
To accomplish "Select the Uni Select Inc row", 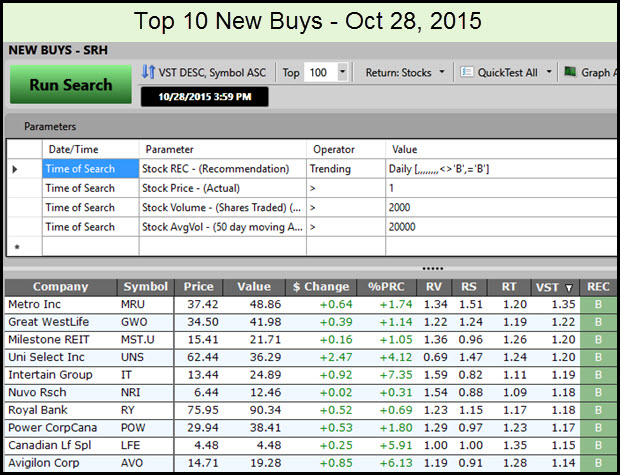I will [310, 358].
